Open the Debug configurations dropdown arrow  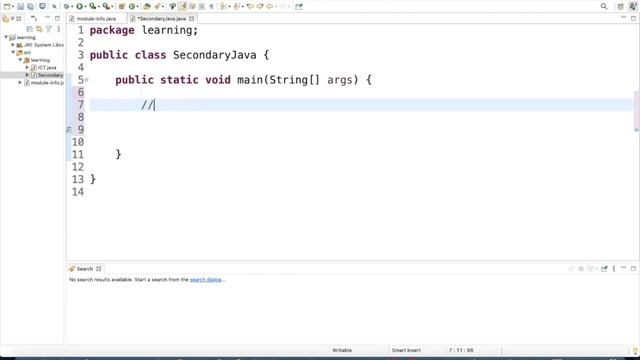pos(72,7)
